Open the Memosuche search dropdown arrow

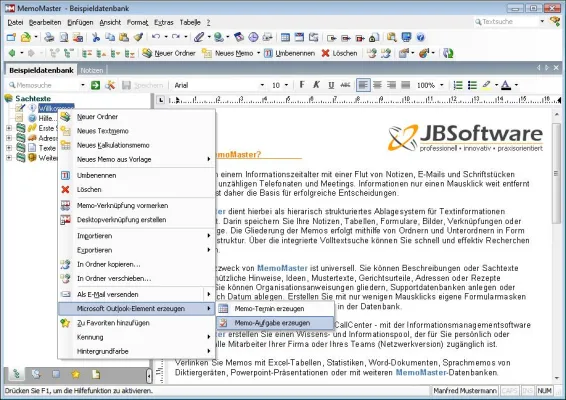click(x=83, y=85)
